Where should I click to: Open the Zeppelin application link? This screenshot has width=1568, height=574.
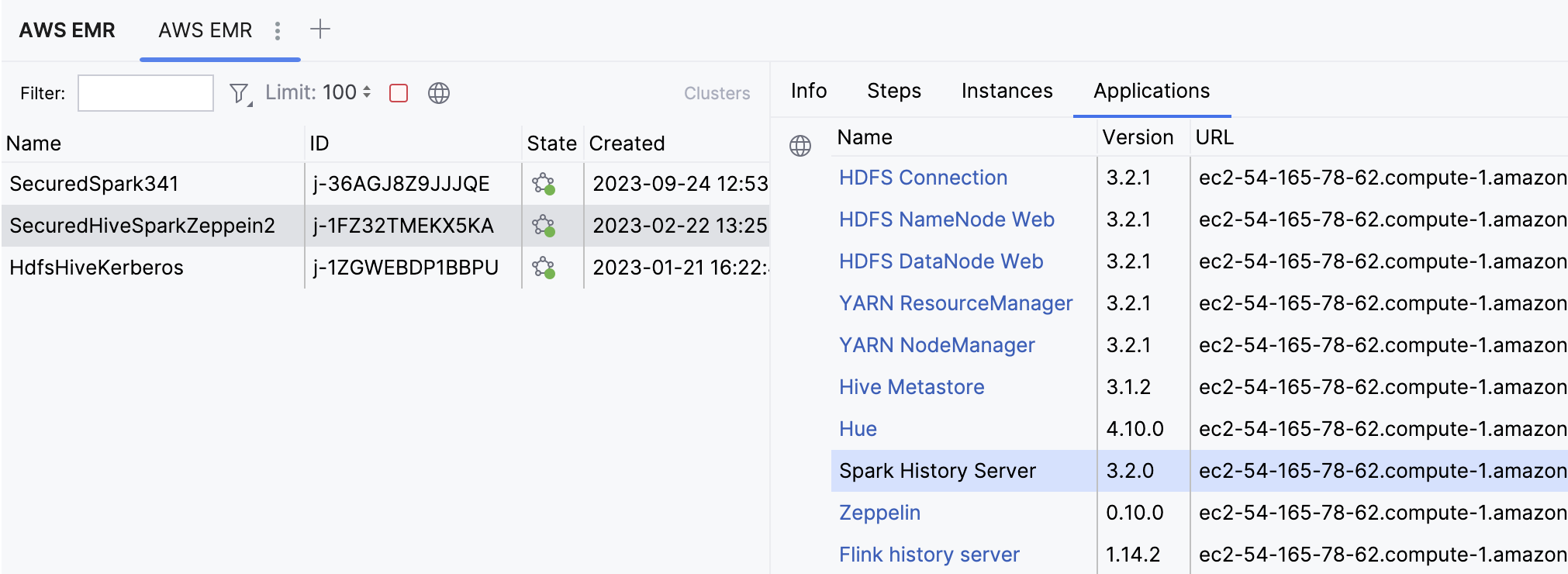pos(879,513)
